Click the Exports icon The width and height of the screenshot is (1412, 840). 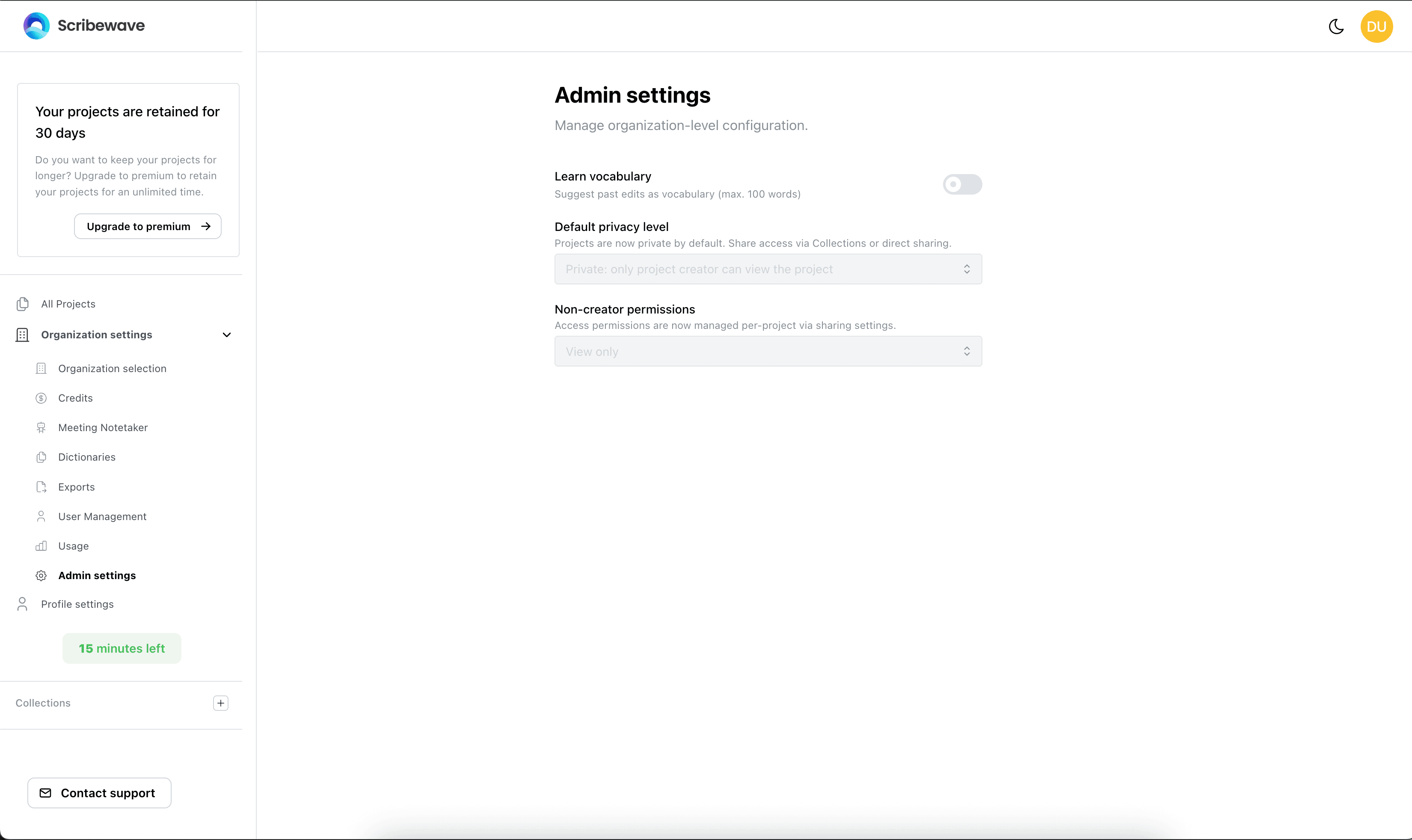tap(42, 487)
